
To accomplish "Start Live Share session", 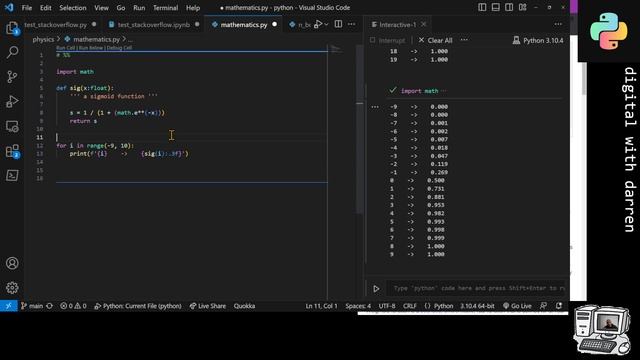I will point(208,306).
